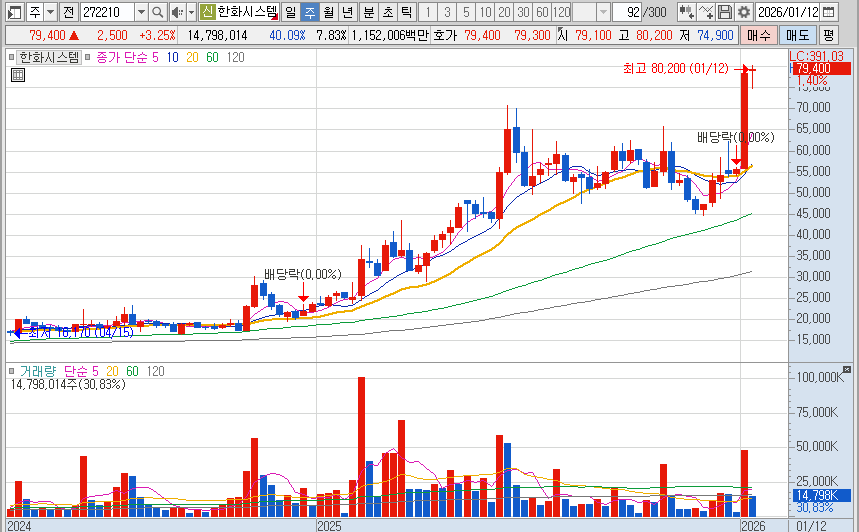Click the 한화시스템 chart legend label

point(49,58)
